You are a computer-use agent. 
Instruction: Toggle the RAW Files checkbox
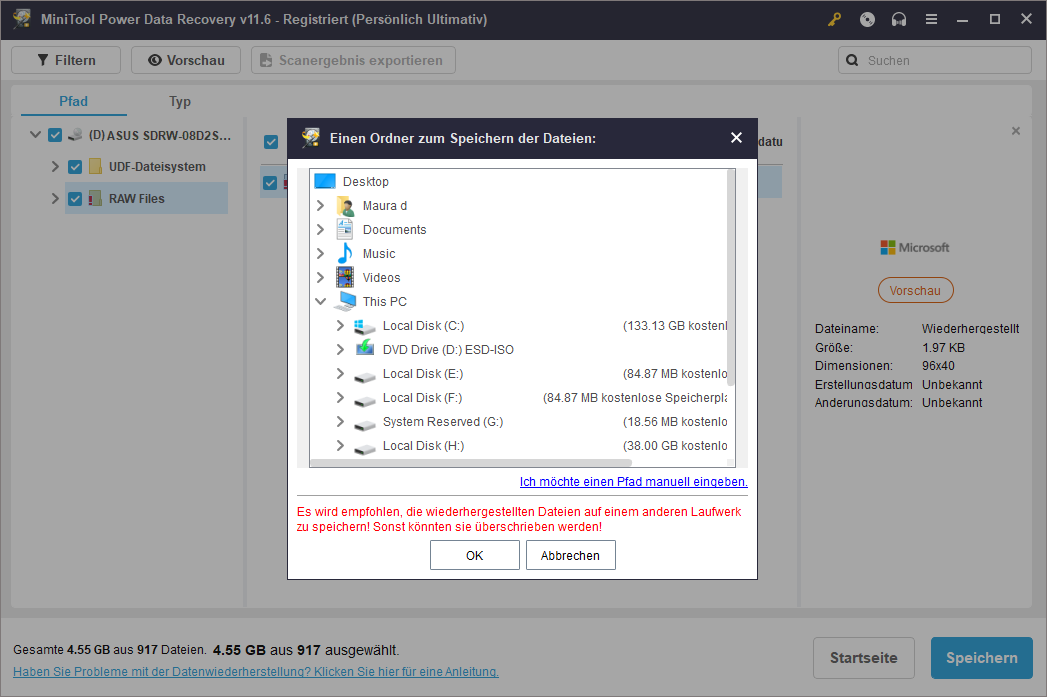pos(75,199)
